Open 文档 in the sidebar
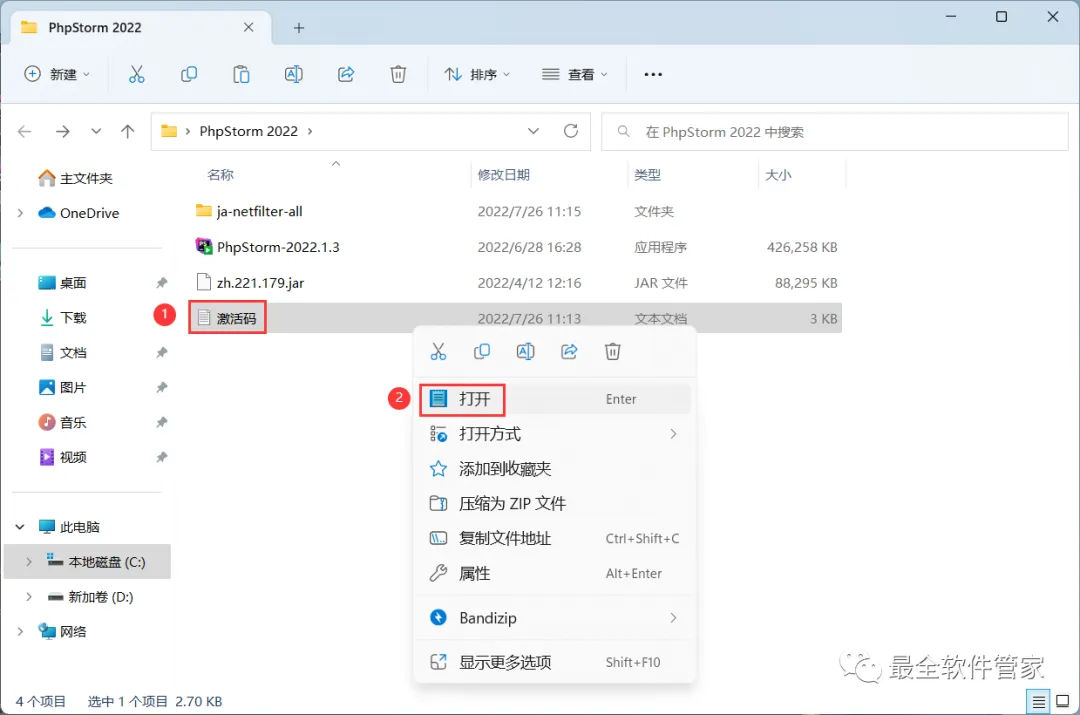1080x715 pixels. click(63, 353)
